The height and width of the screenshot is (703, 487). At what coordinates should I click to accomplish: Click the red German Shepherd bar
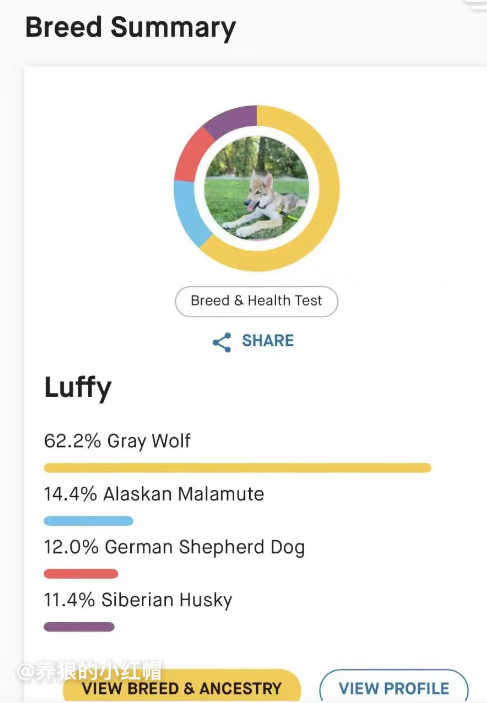point(81,573)
